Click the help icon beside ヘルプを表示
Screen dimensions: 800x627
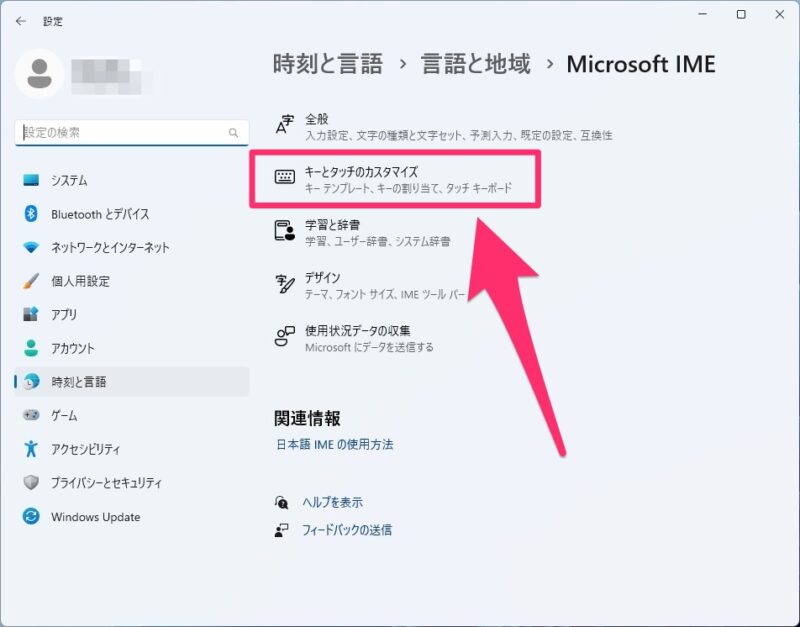(x=281, y=503)
